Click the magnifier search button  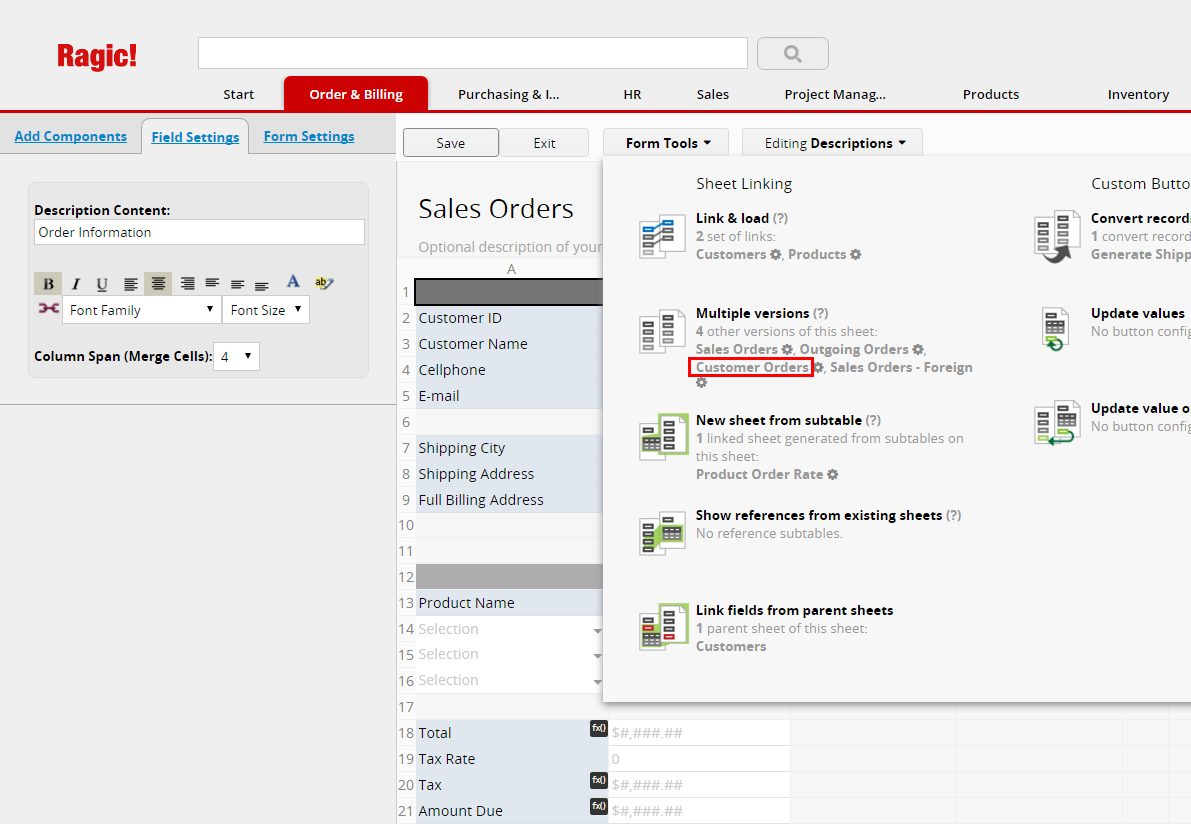pyautogui.click(x=792, y=54)
